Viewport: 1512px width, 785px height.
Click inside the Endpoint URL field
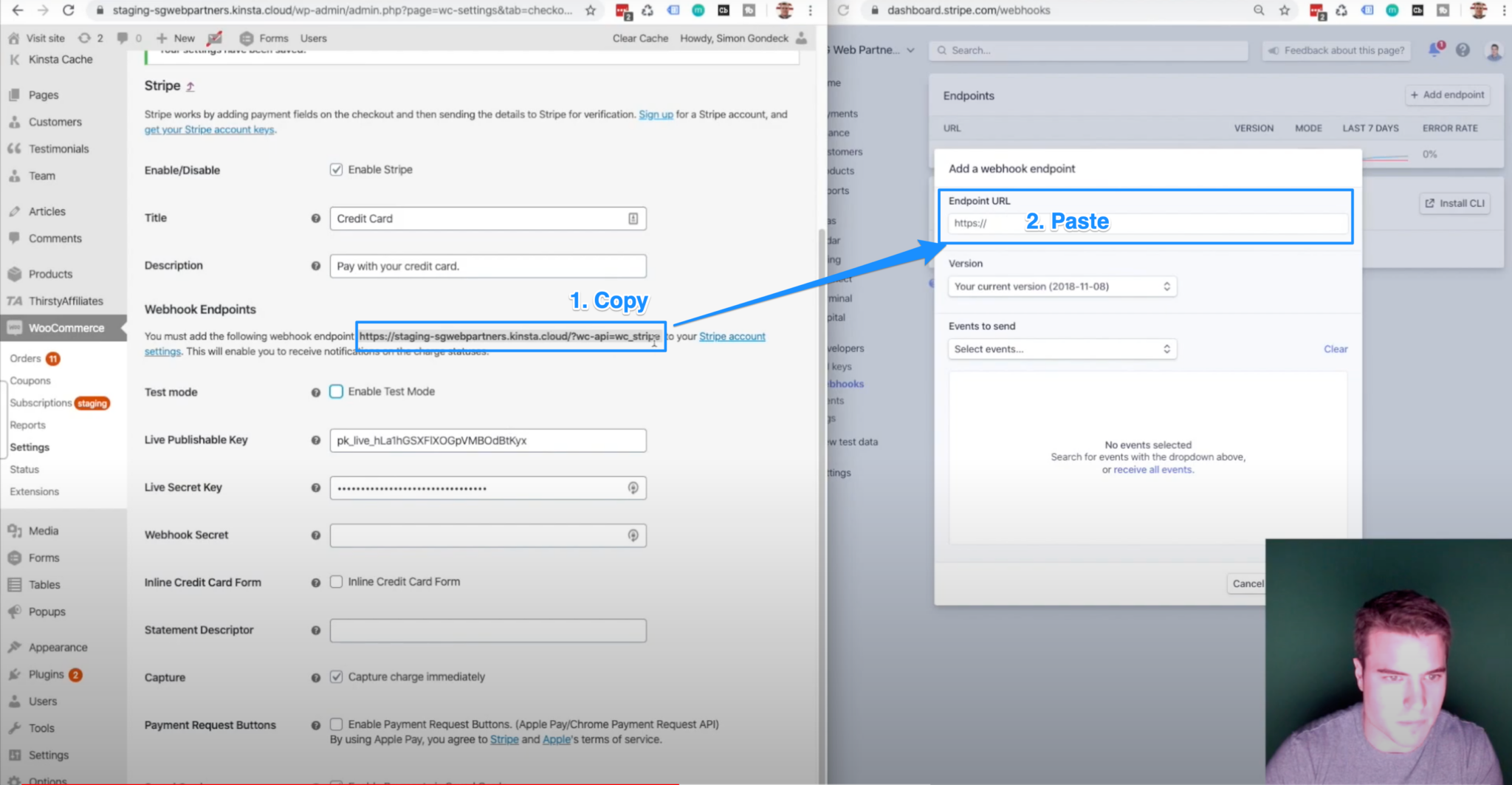pos(1146,223)
